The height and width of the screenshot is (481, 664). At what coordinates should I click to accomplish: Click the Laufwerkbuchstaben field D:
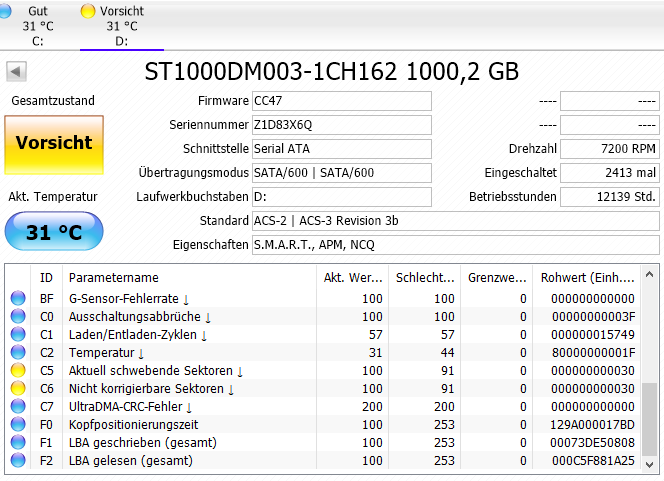pyautogui.click(x=342, y=197)
